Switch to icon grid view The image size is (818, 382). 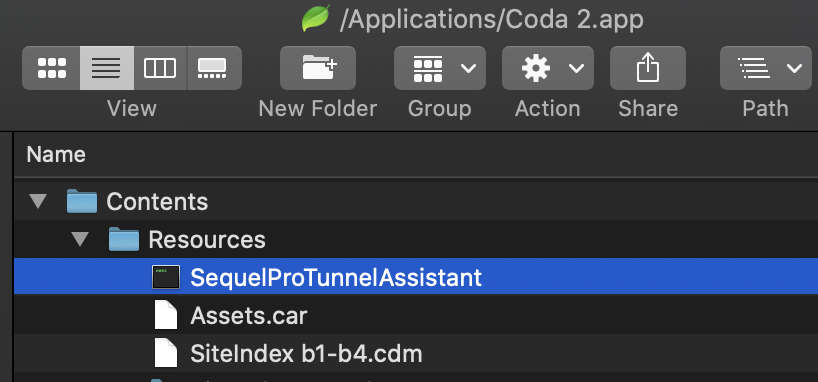click(52, 68)
